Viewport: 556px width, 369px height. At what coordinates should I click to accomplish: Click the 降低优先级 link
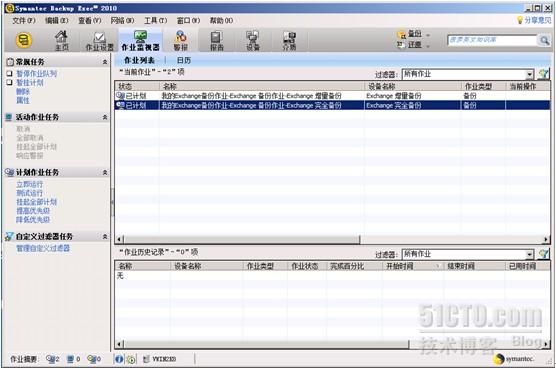pyautogui.click(x=33, y=220)
